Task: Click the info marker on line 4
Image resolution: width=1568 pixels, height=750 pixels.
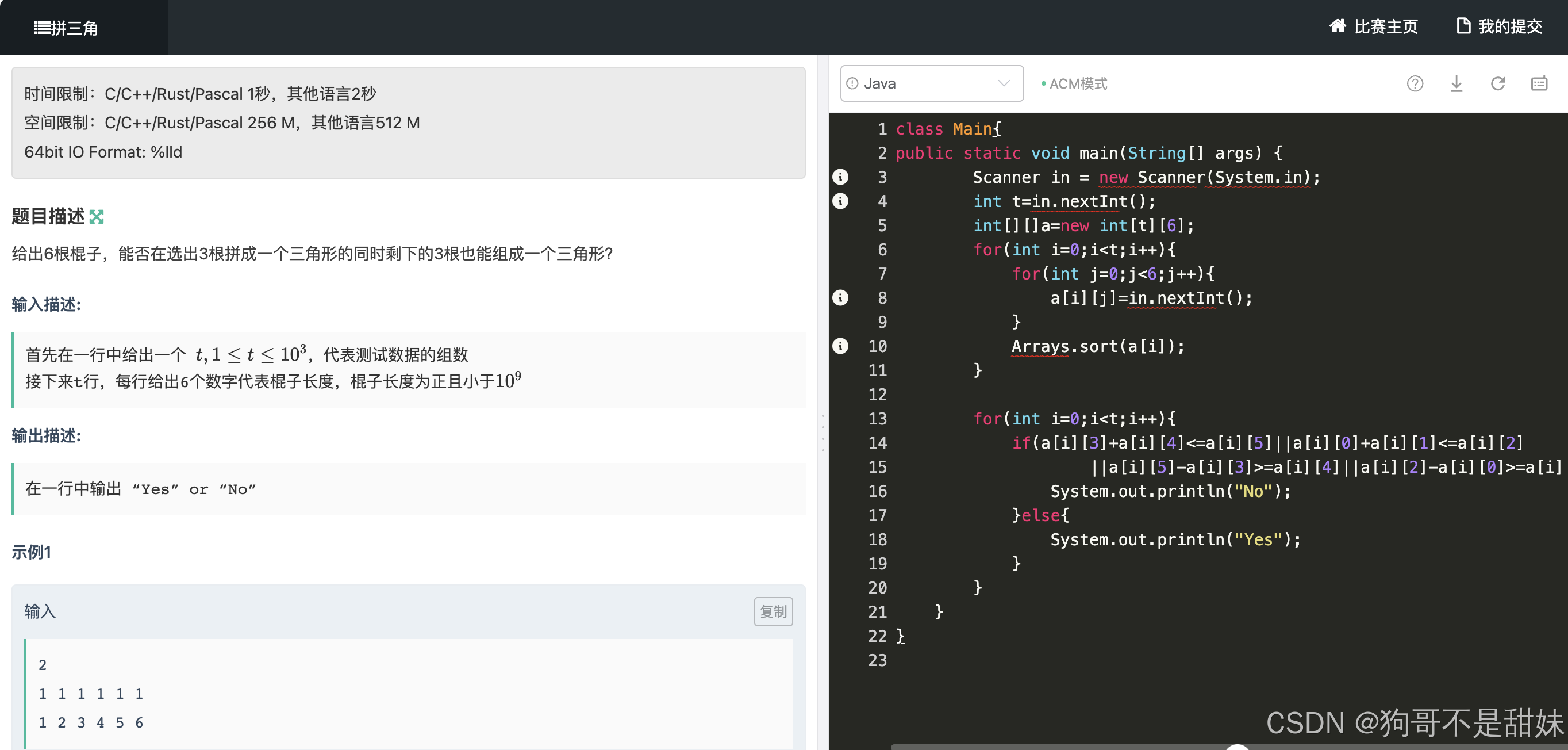Action: [x=840, y=201]
